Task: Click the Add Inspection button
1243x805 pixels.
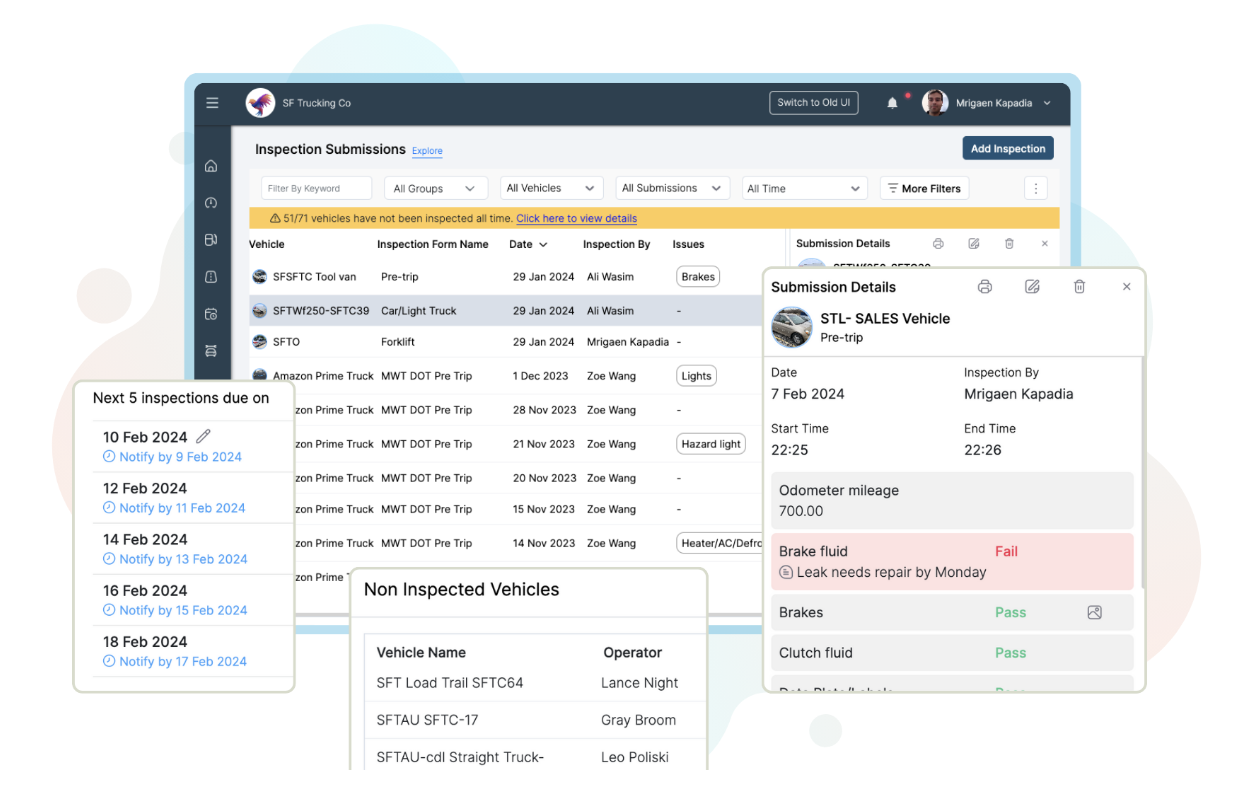Action: click(x=1007, y=148)
